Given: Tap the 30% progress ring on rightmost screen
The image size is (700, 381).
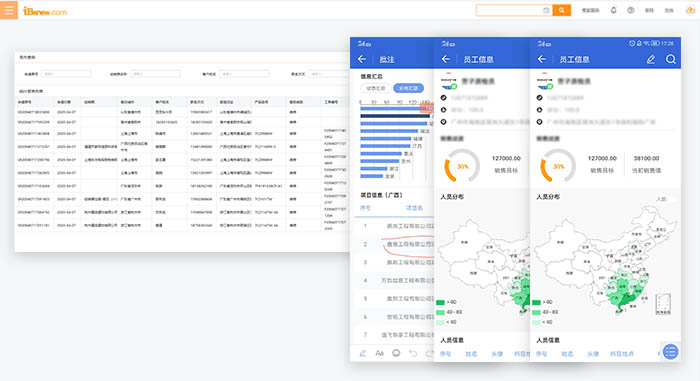Looking at the screenshot, I should (x=558, y=166).
